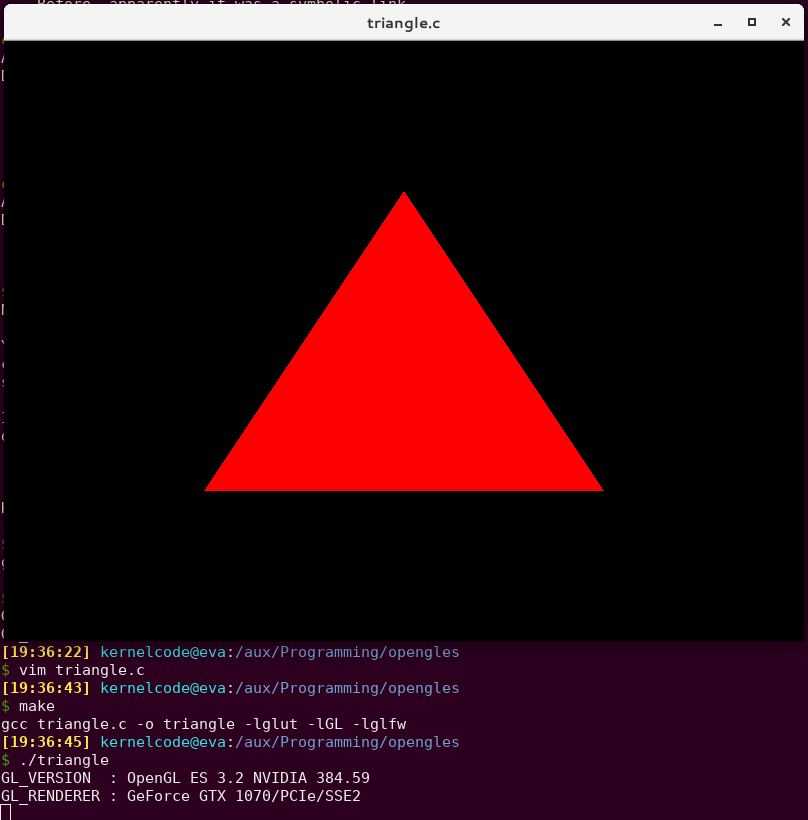Click the terminal cursor block at the bottom
Screen dimensions: 808x820
(x=6, y=812)
